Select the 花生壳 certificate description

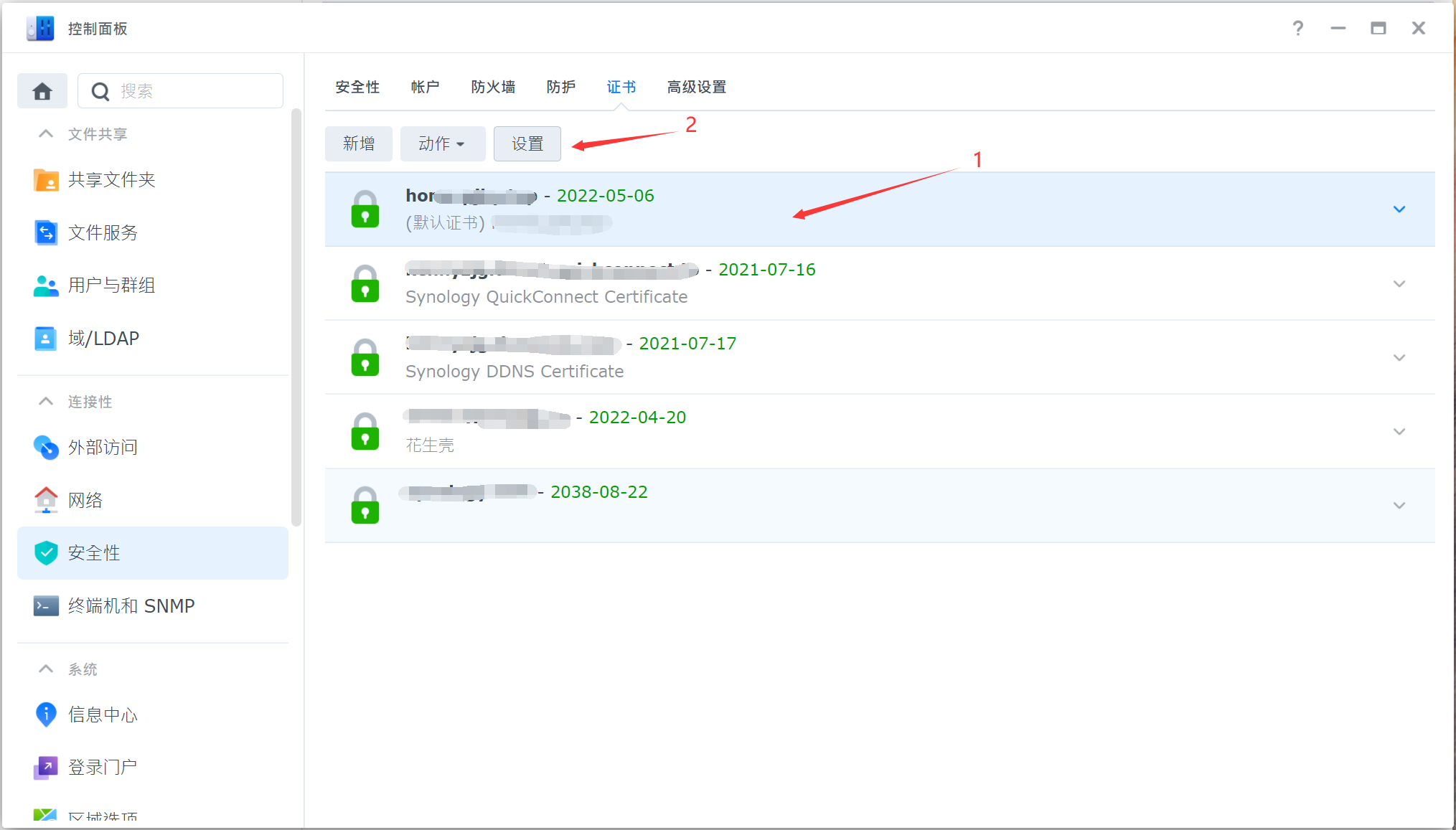(x=430, y=445)
